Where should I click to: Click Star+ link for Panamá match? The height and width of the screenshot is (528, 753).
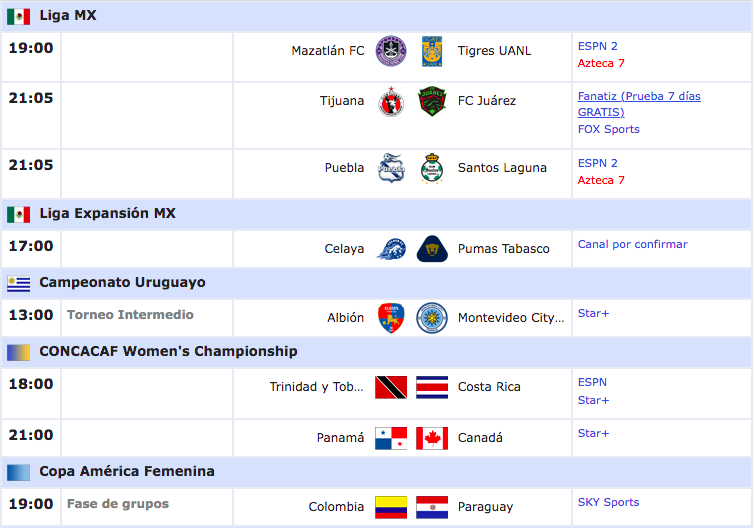pyautogui.click(x=593, y=433)
